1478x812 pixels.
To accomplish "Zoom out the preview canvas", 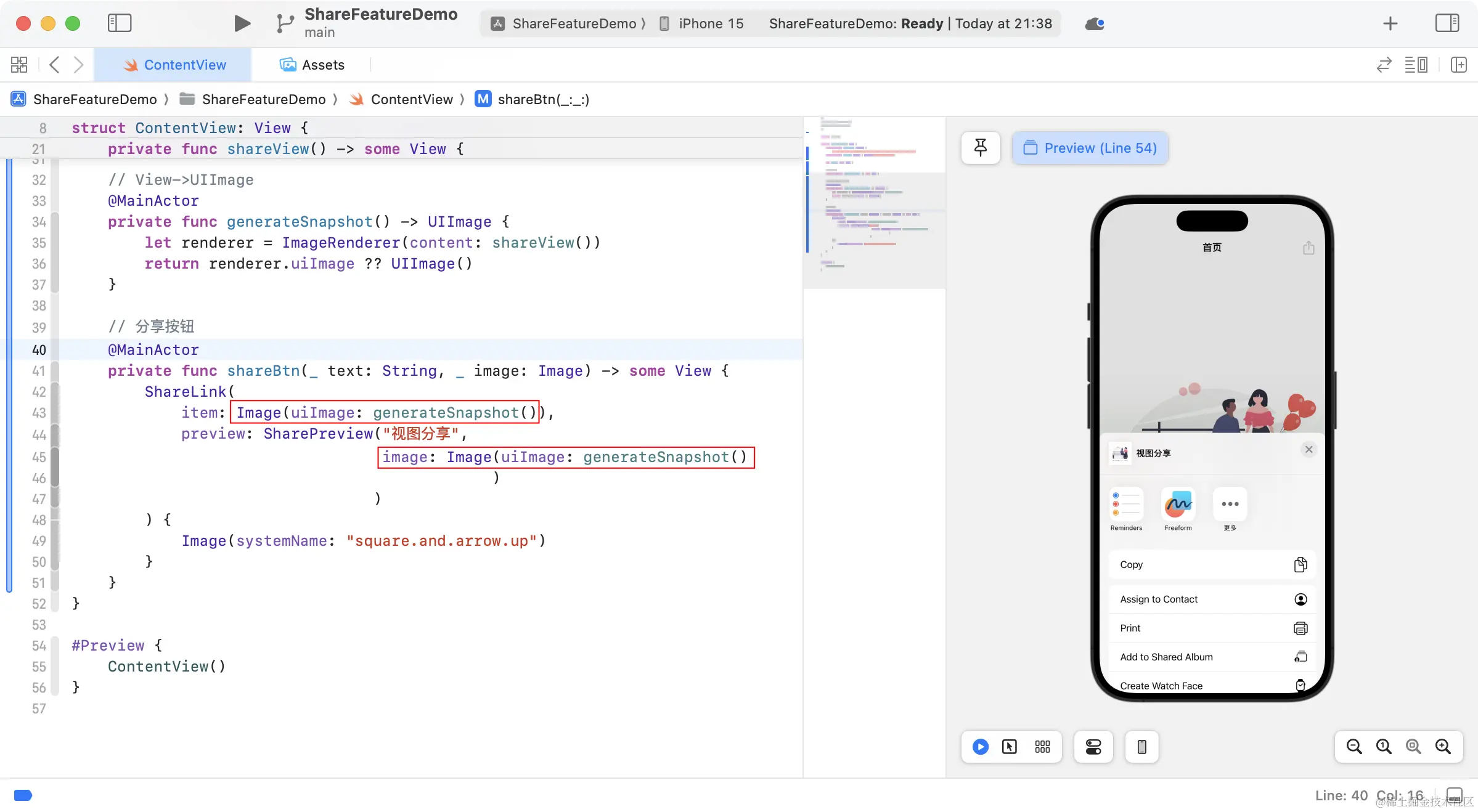I will tap(1354, 747).
